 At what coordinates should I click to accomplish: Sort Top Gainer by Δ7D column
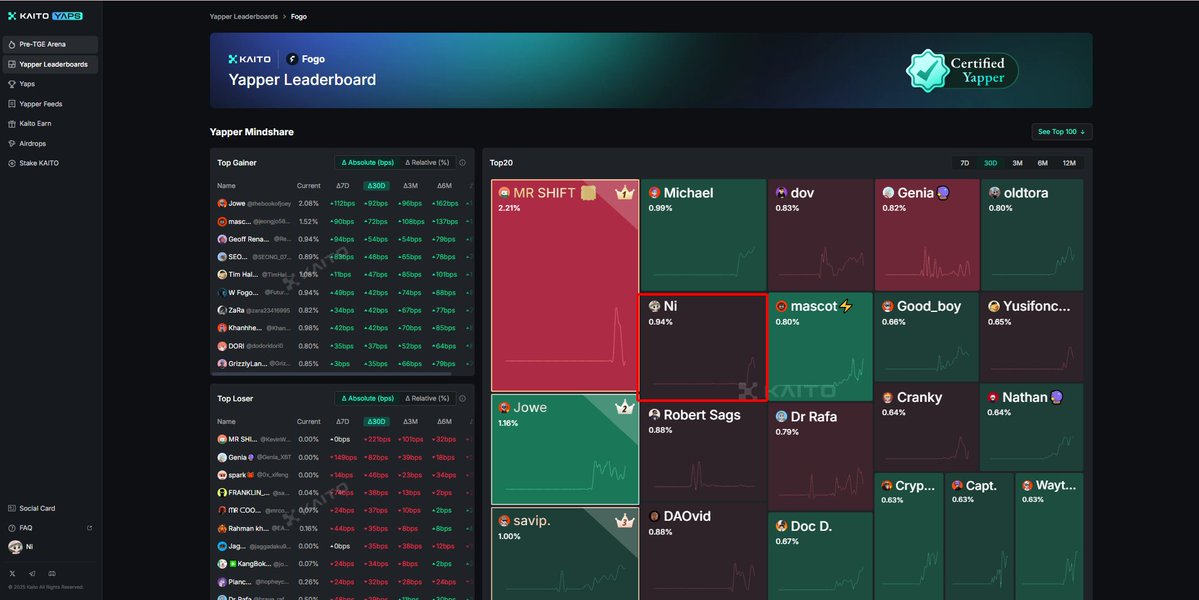(x=343, y=186)
